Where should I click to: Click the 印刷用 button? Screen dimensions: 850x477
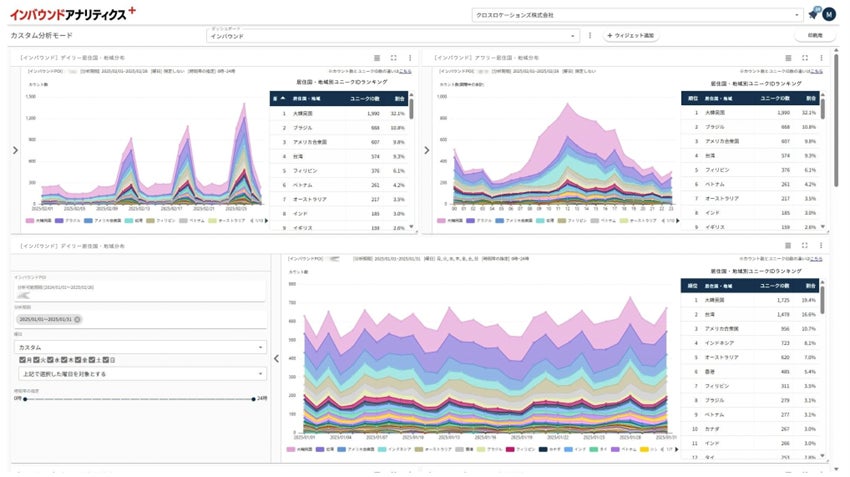click(x=814, y=36)
